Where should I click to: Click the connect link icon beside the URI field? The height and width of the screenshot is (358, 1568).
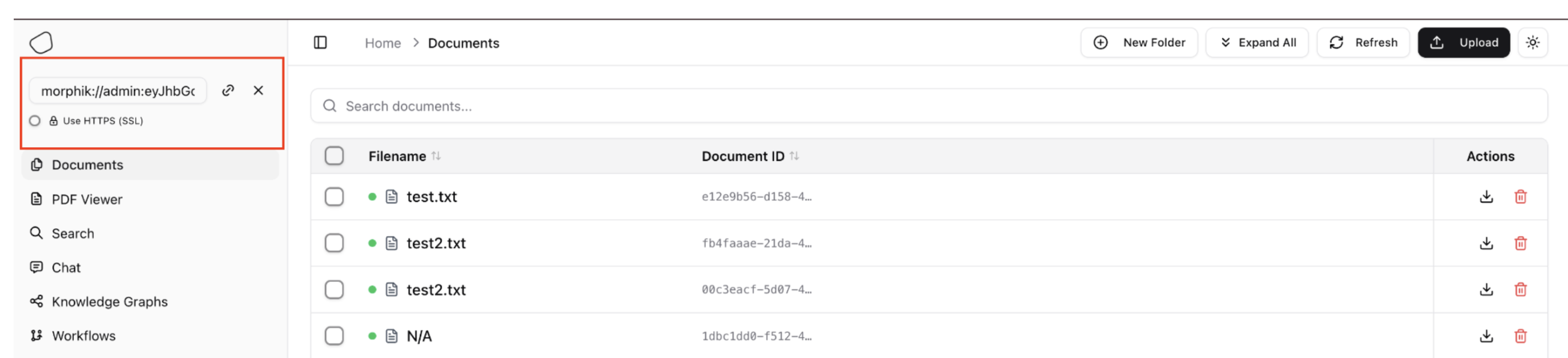point(228,90)
